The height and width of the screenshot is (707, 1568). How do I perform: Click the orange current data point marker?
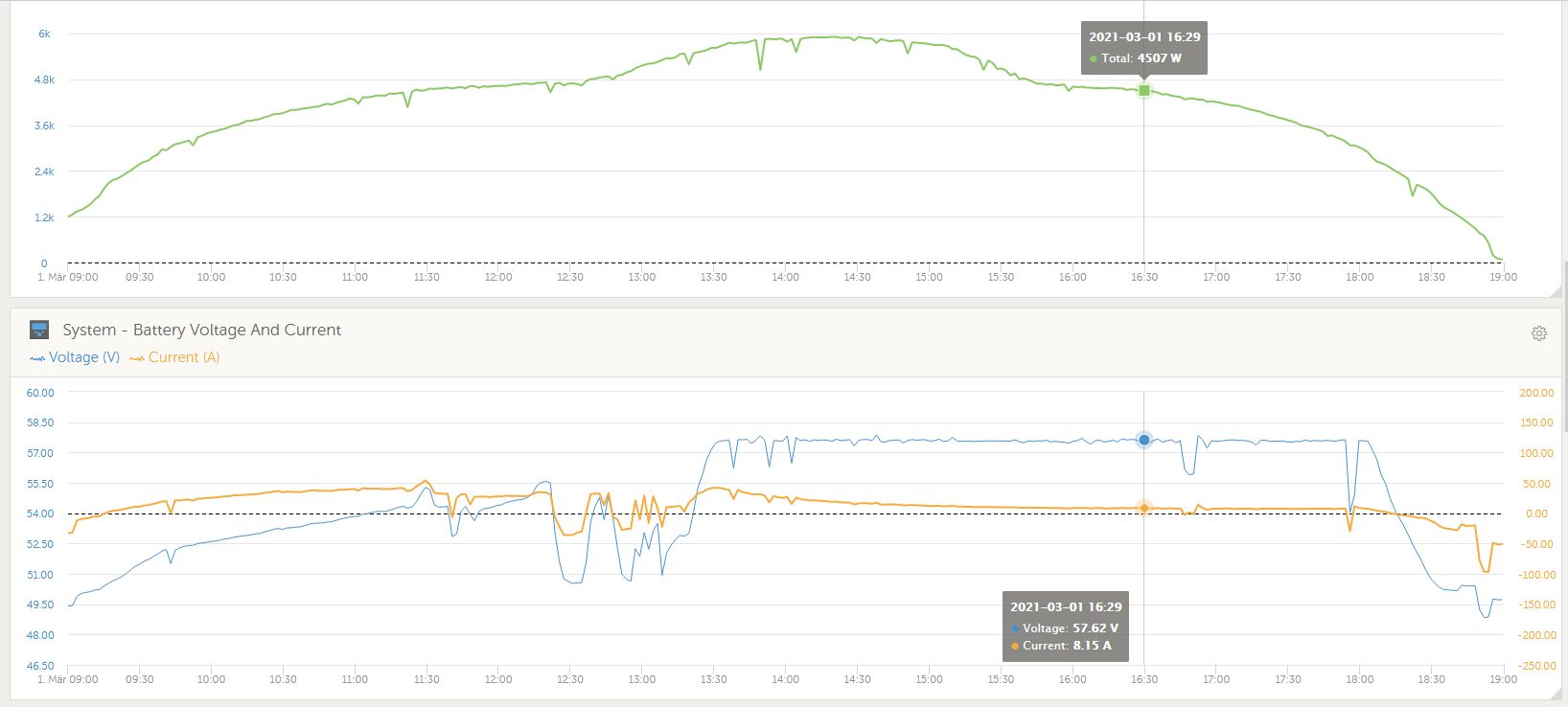click(x=1143, y=508)
